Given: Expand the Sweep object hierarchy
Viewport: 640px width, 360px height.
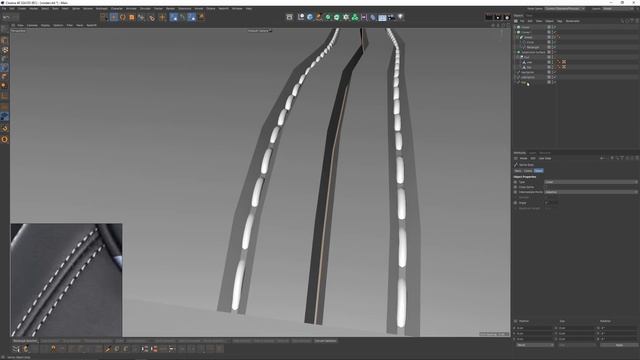Looking at the screenshot, I should 517,37.
